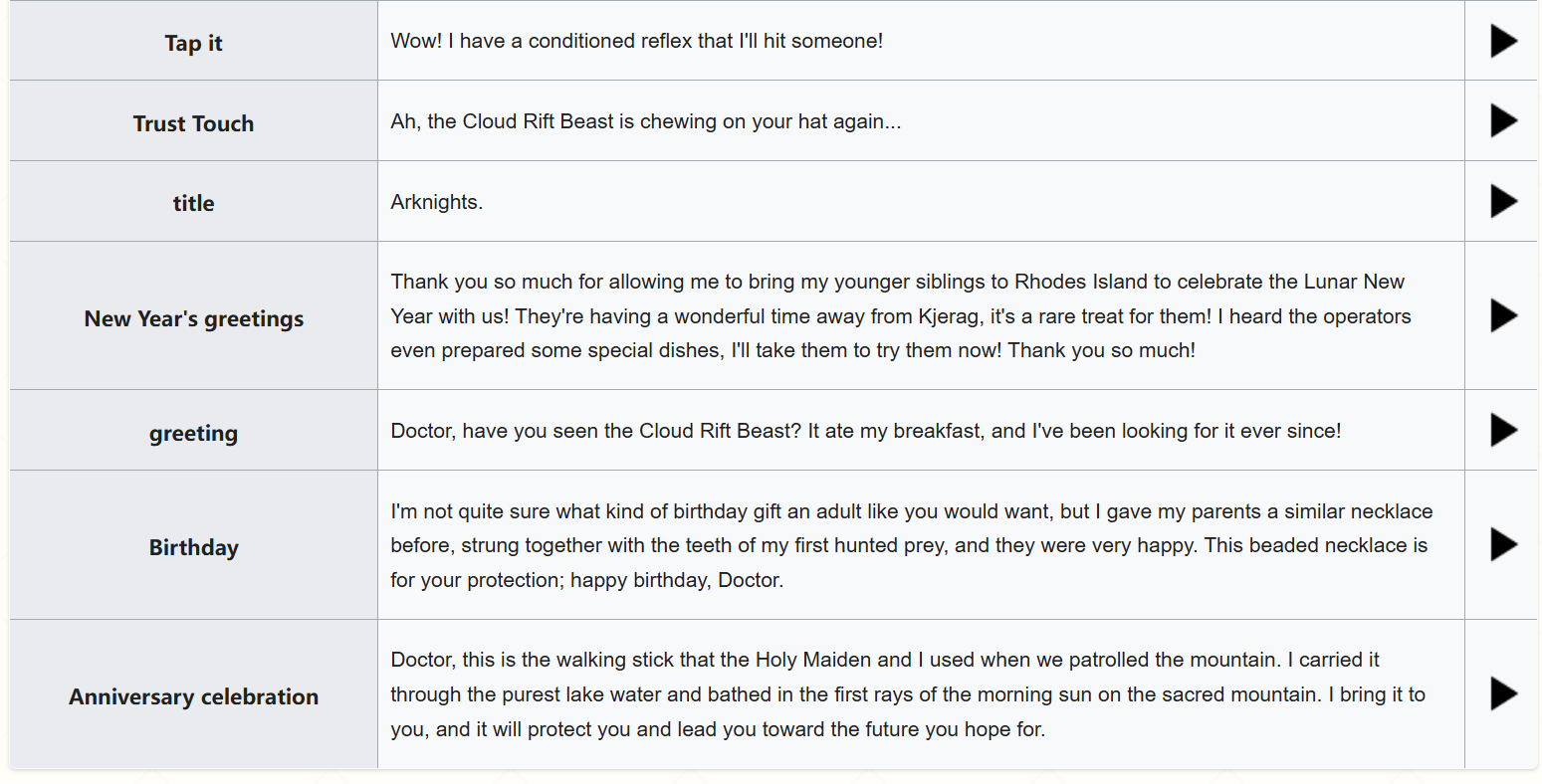Click the conditioned reflex dialogue line
1542x784 pixels.
pos(636,41)
